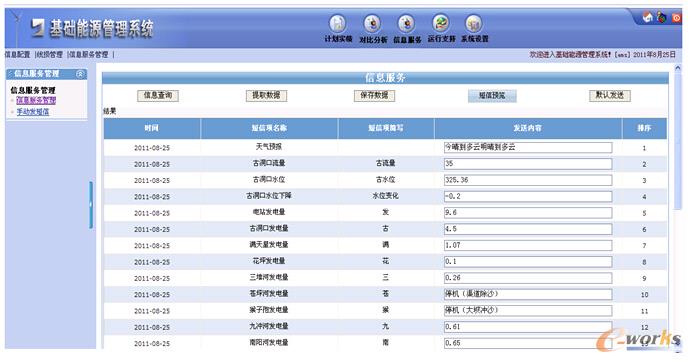Screen dimensions: 691x362
Task: Open the 手动发短信 sidebar link
Action: [33, 112]
